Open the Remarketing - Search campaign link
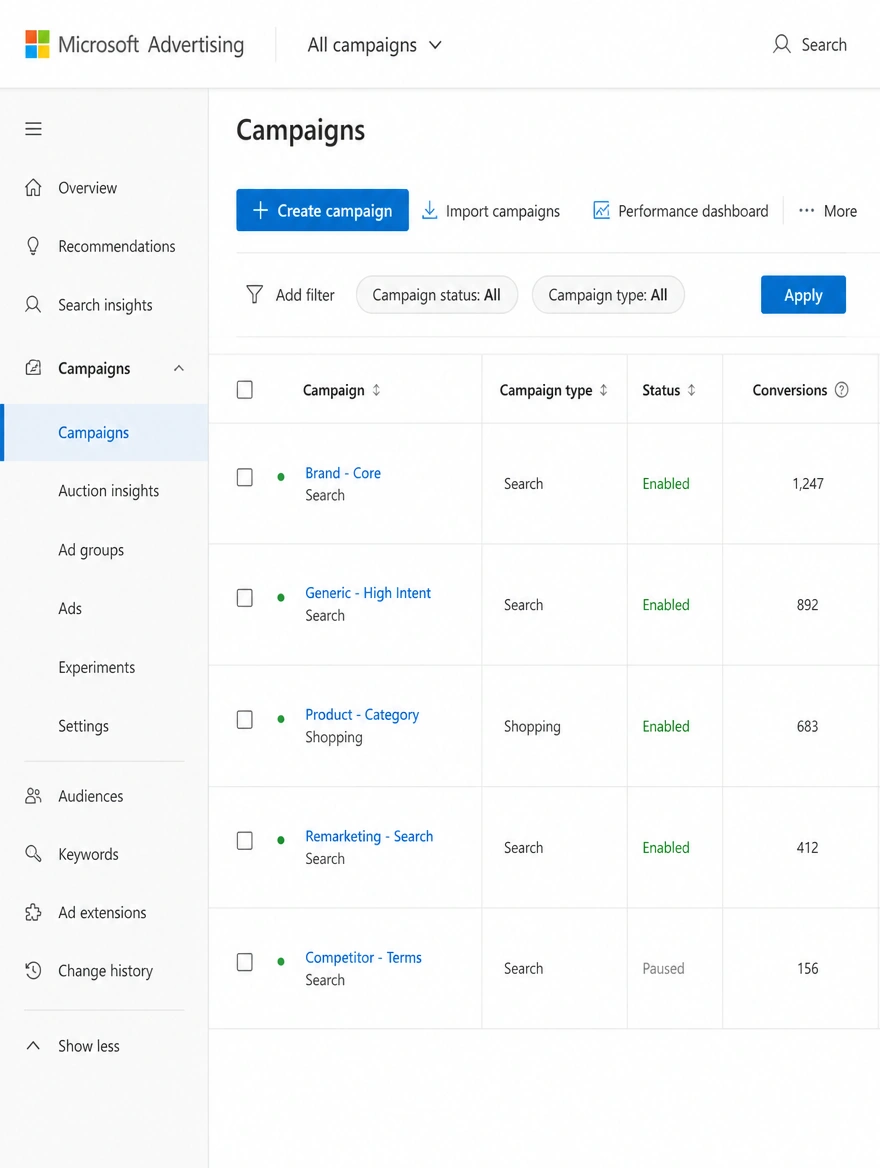 point(369,836)
